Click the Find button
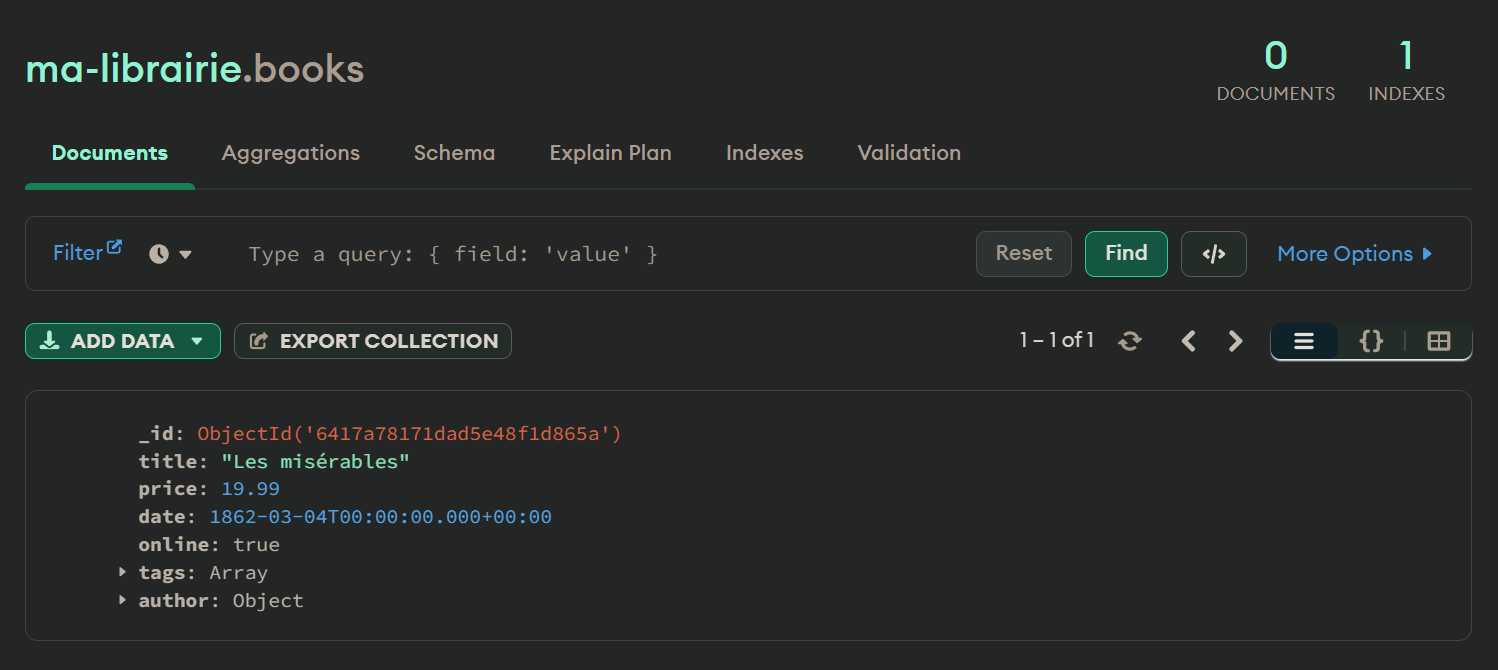 [x=1126, y=254]
